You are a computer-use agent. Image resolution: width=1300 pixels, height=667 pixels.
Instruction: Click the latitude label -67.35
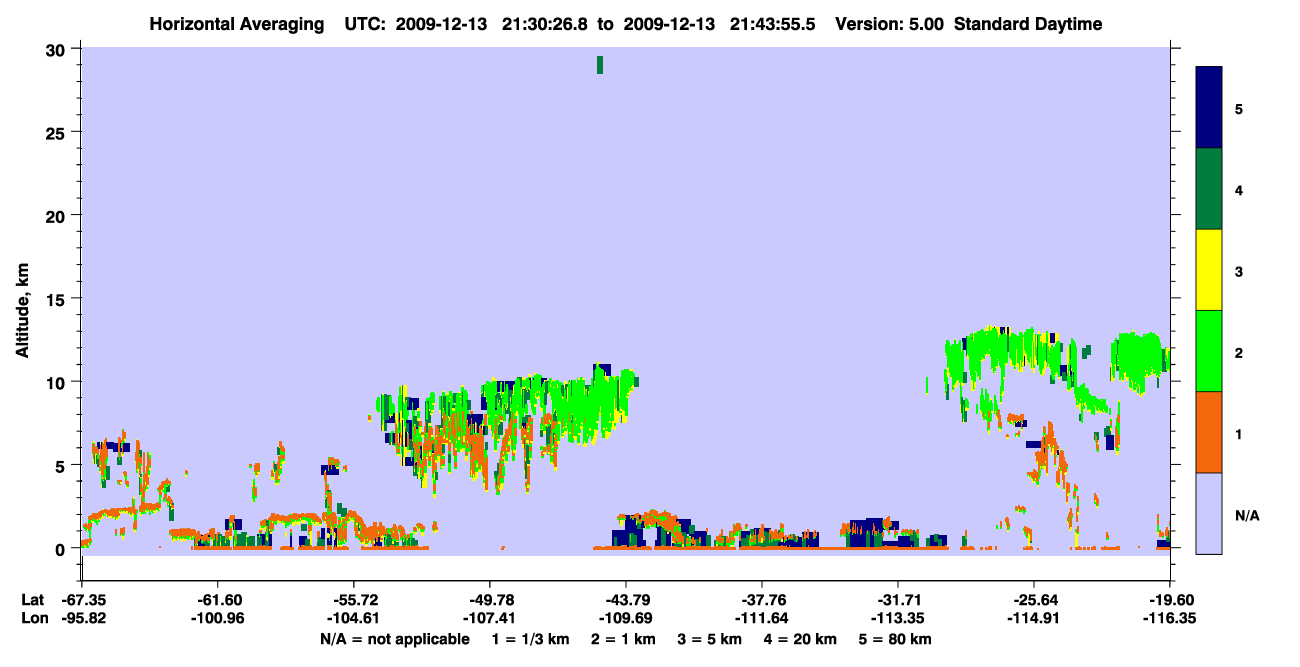pyautogui.click(x=82, y=600)
